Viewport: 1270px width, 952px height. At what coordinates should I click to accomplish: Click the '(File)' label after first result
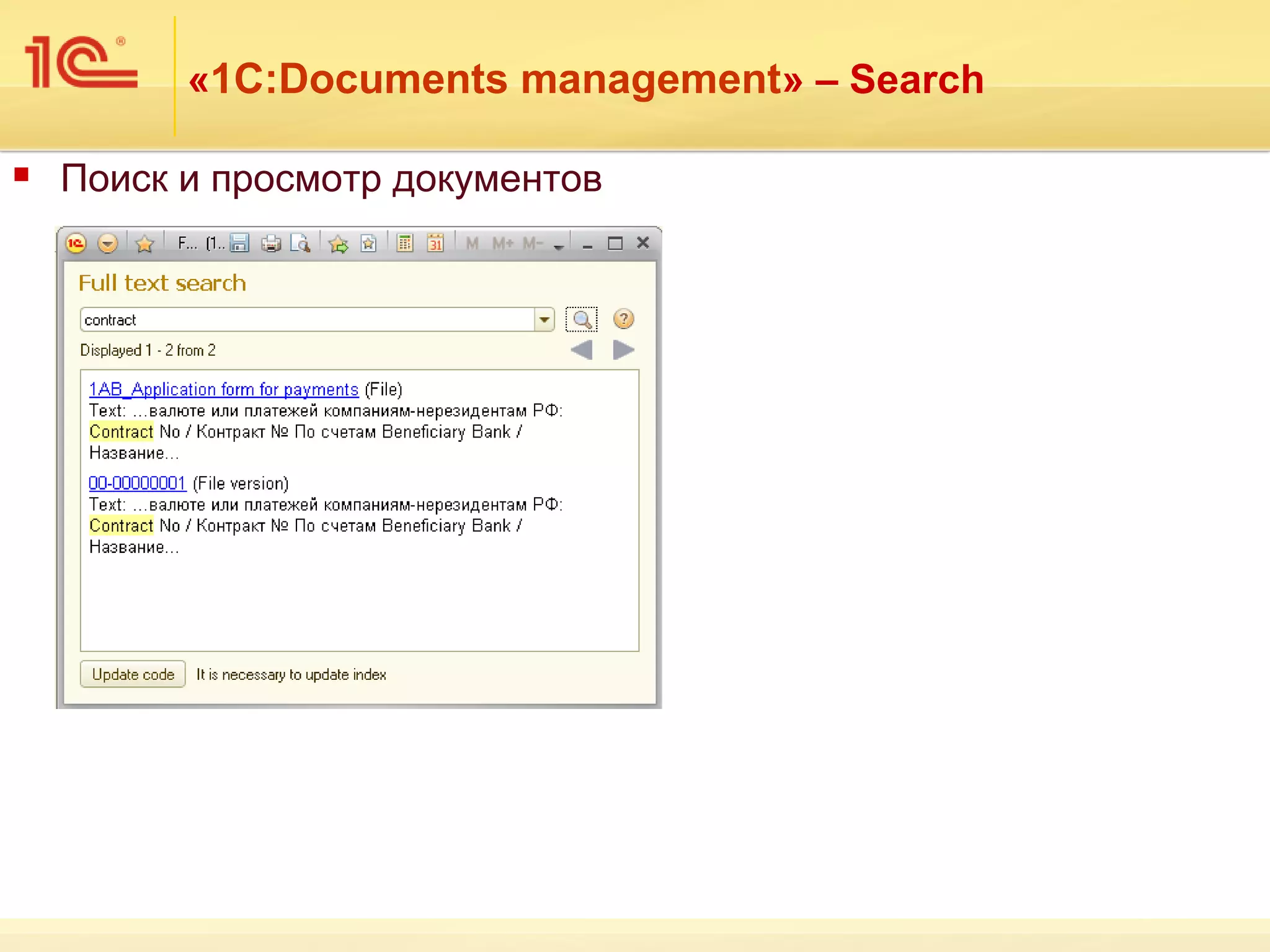(x=384, y=390)
